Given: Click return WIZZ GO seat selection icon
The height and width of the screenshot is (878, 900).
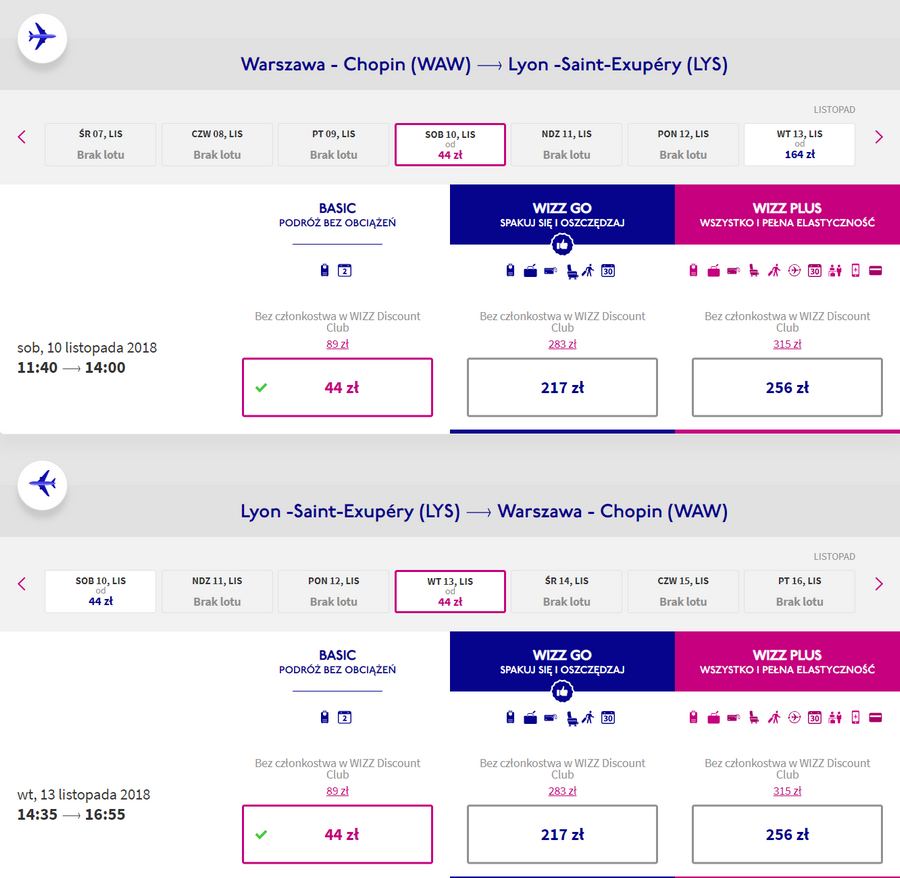Looking at the screenshot, I should click(571, 717).
